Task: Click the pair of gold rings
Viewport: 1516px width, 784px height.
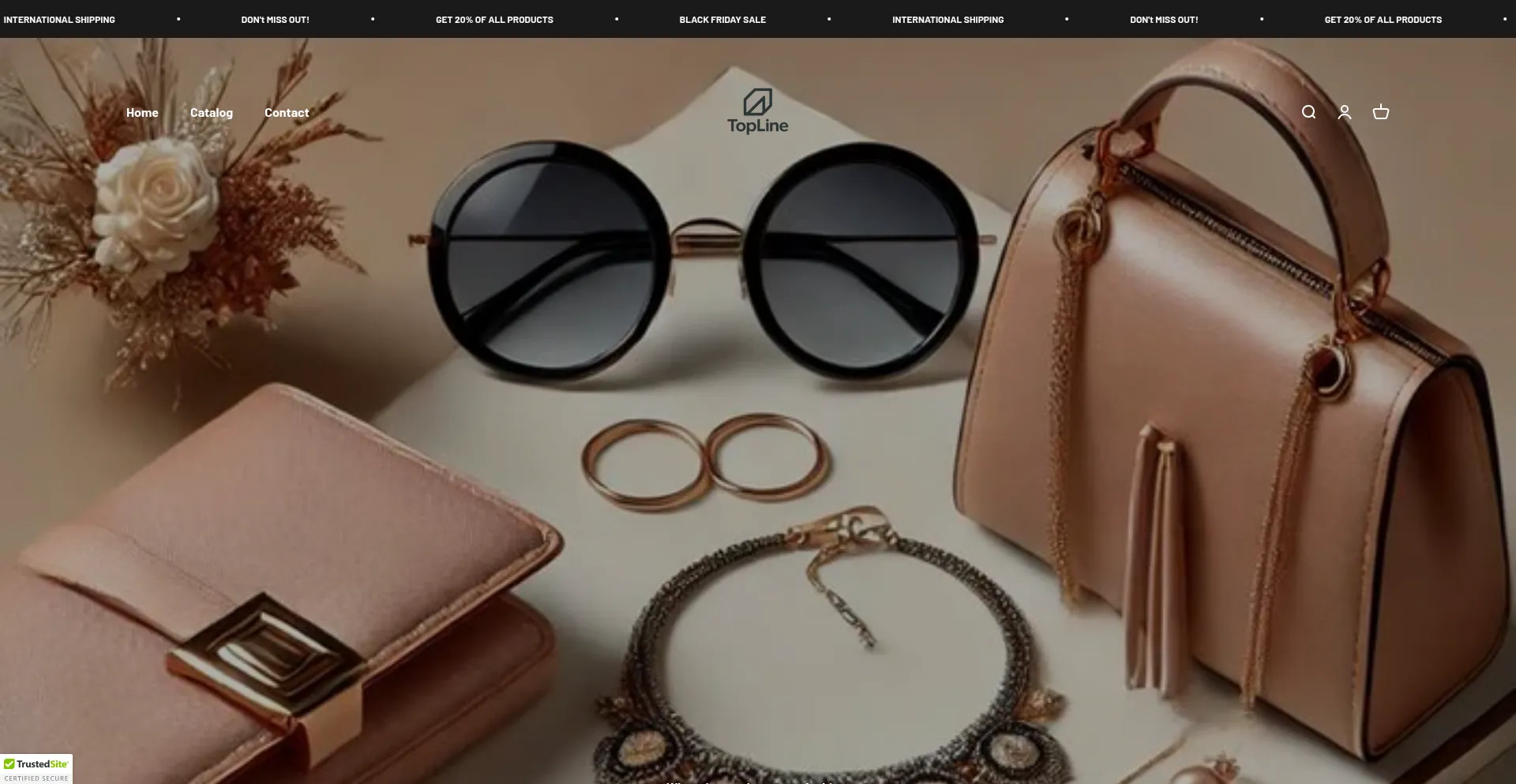Action: pos(705,460)
